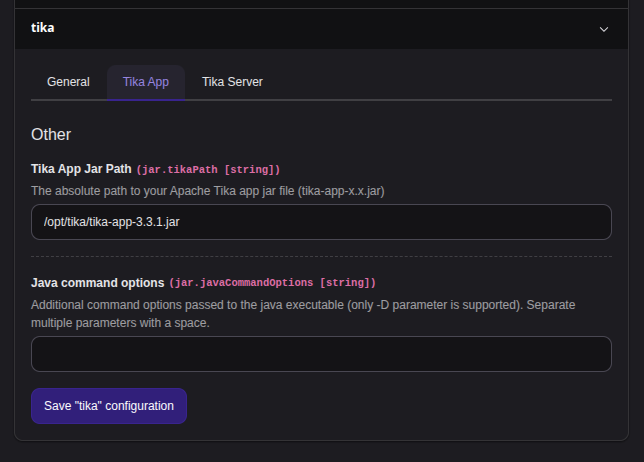
Task: Click the Other heading
Action: [x=51, y=135]
